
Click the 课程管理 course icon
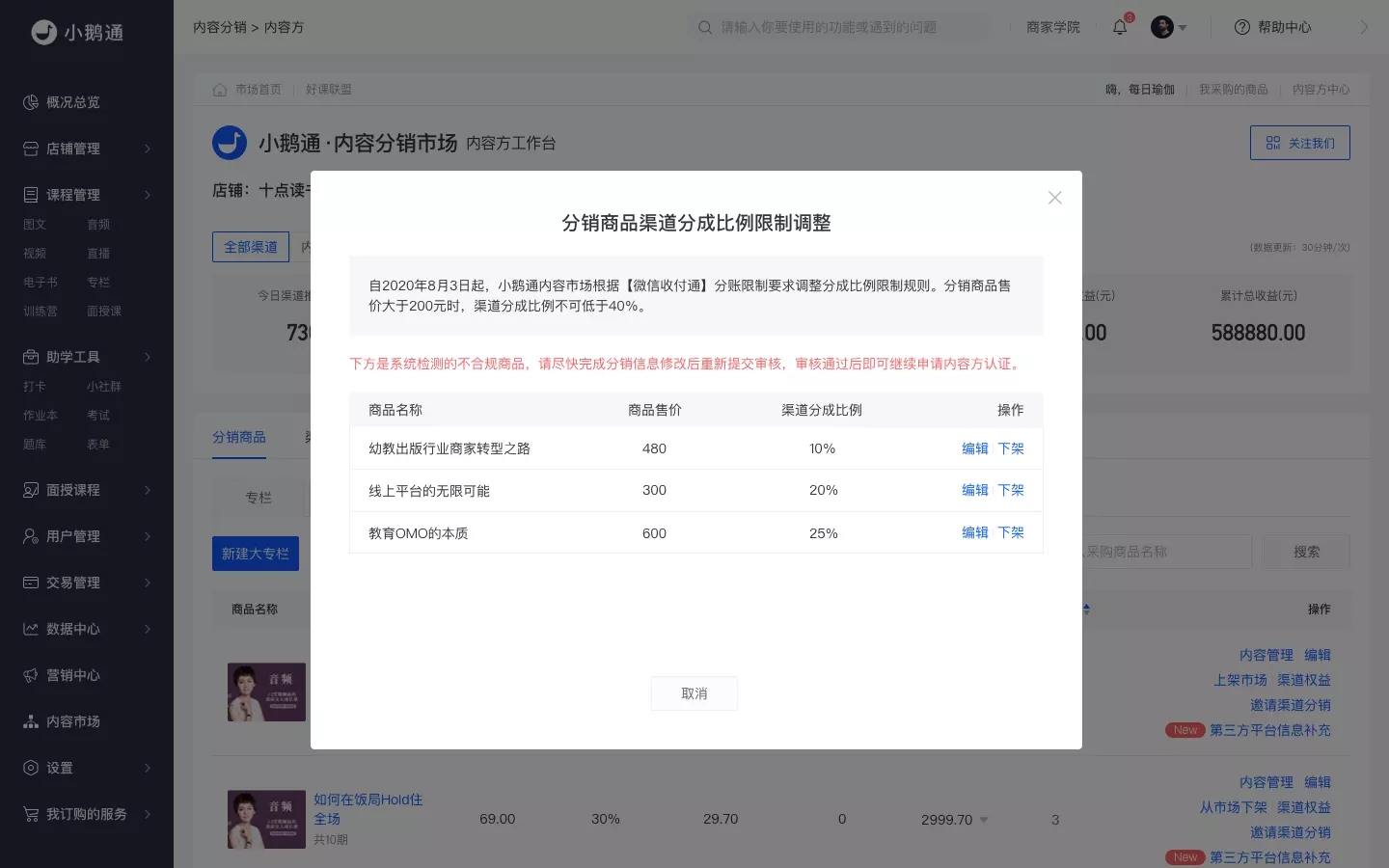pyautogui.click(x=31, y=195)
